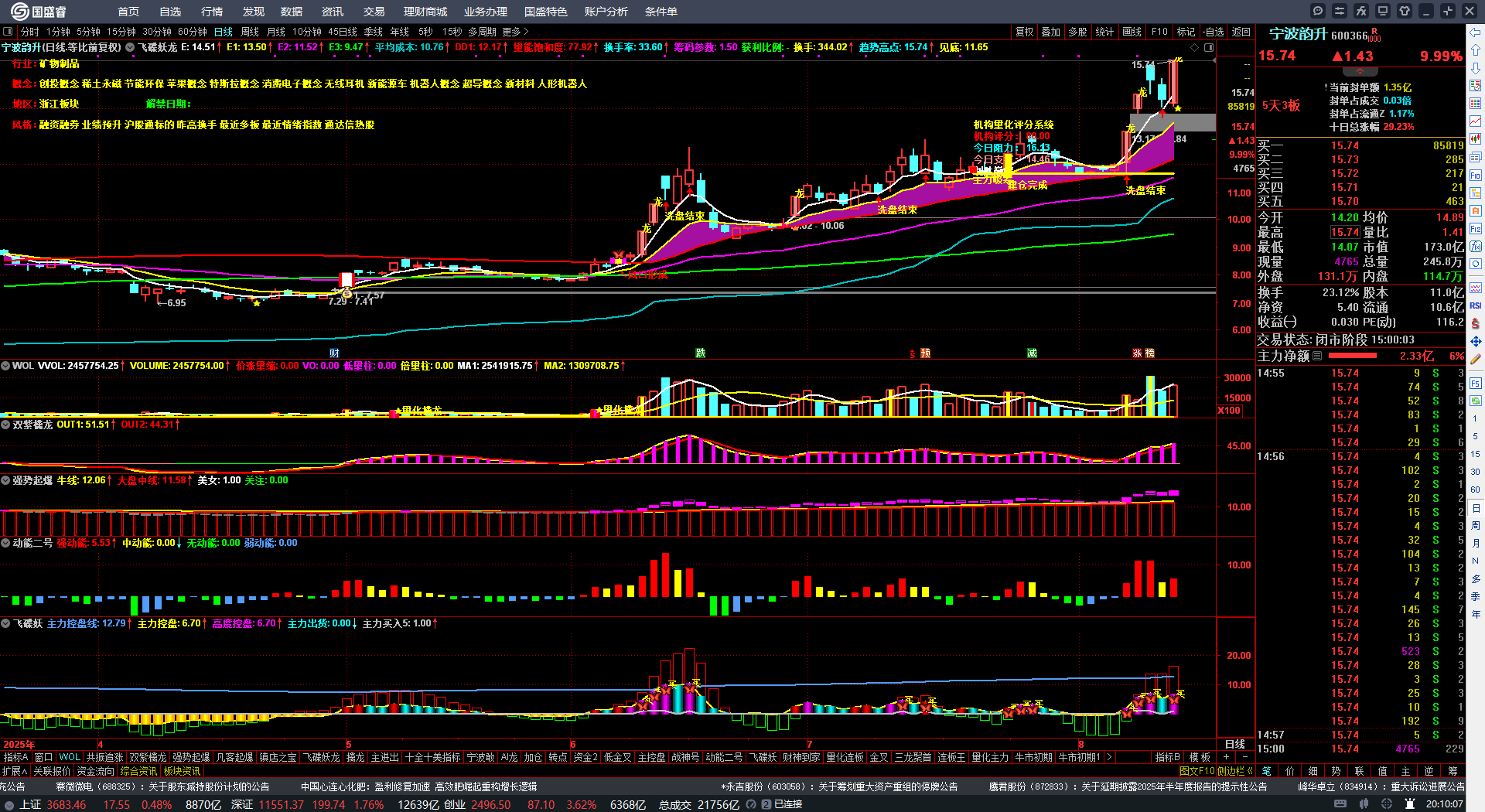Open the sliders settings icon in title bar
Viewport: 1485px width, 812px height.
pyautogui.click(x=1340, y=11)
